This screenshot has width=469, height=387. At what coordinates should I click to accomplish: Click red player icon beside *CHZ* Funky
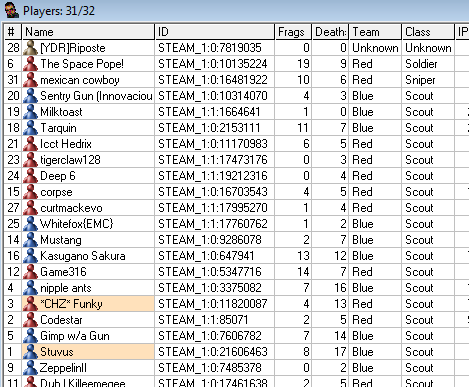[x=30, y=304]
